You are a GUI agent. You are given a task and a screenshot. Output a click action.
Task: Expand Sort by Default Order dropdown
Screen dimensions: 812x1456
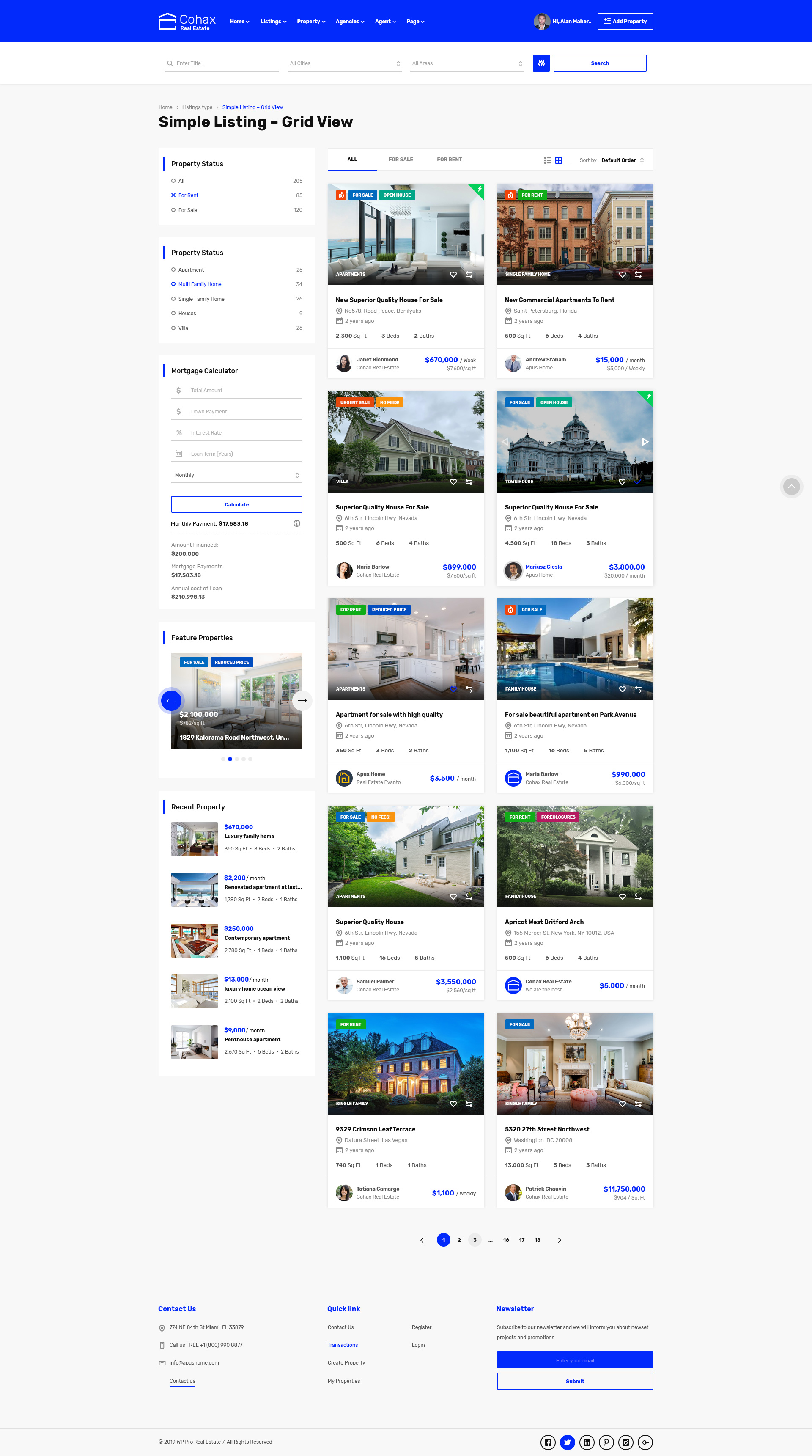pyautogui.click(x=622, y=160)
